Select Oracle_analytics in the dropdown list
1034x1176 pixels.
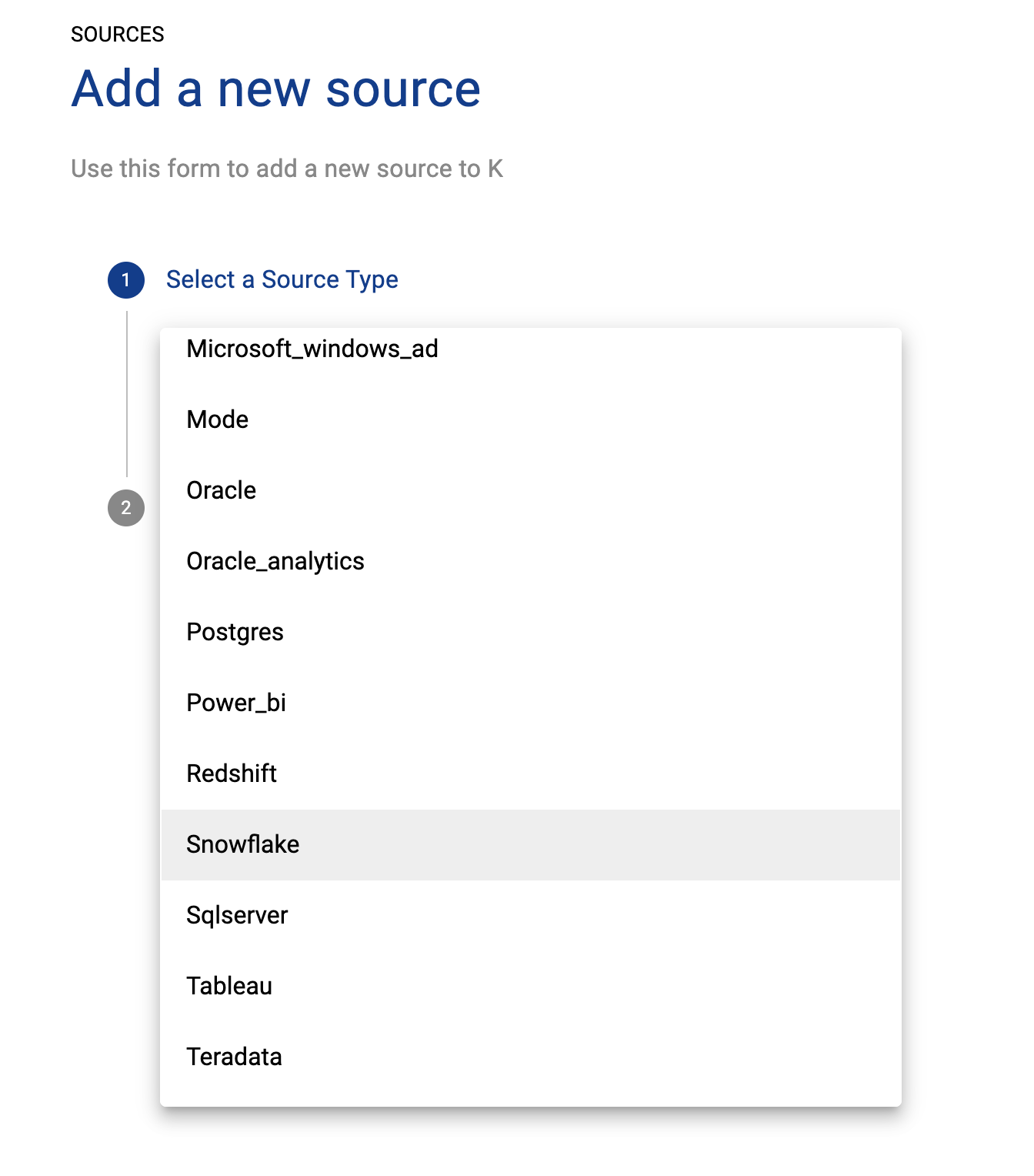275,561
